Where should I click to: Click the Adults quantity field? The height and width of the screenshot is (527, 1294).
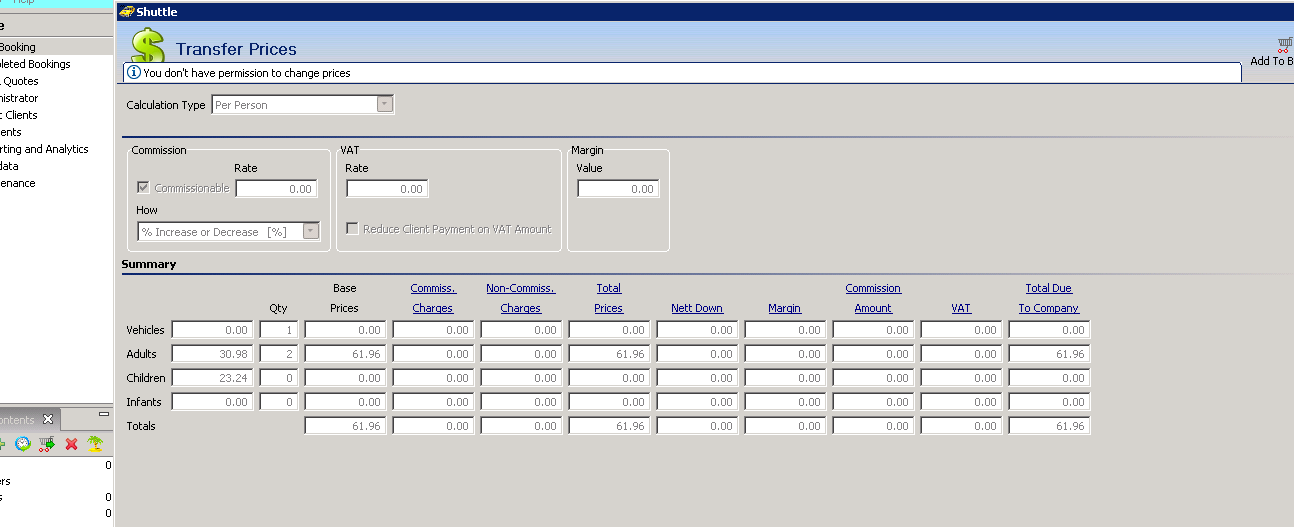(278, 354)
